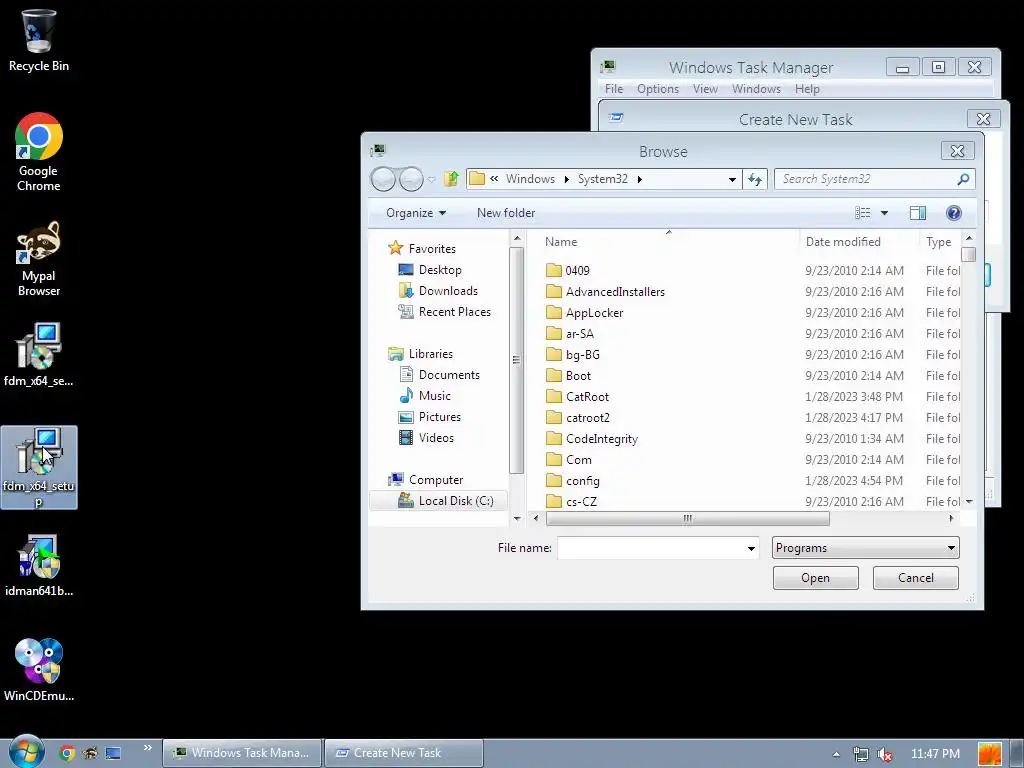The width and height of the screenshot is (1024, 768).
Task: Select Recent Places in navigation pane
Action: pyautogui.click(x=444, y=312)
